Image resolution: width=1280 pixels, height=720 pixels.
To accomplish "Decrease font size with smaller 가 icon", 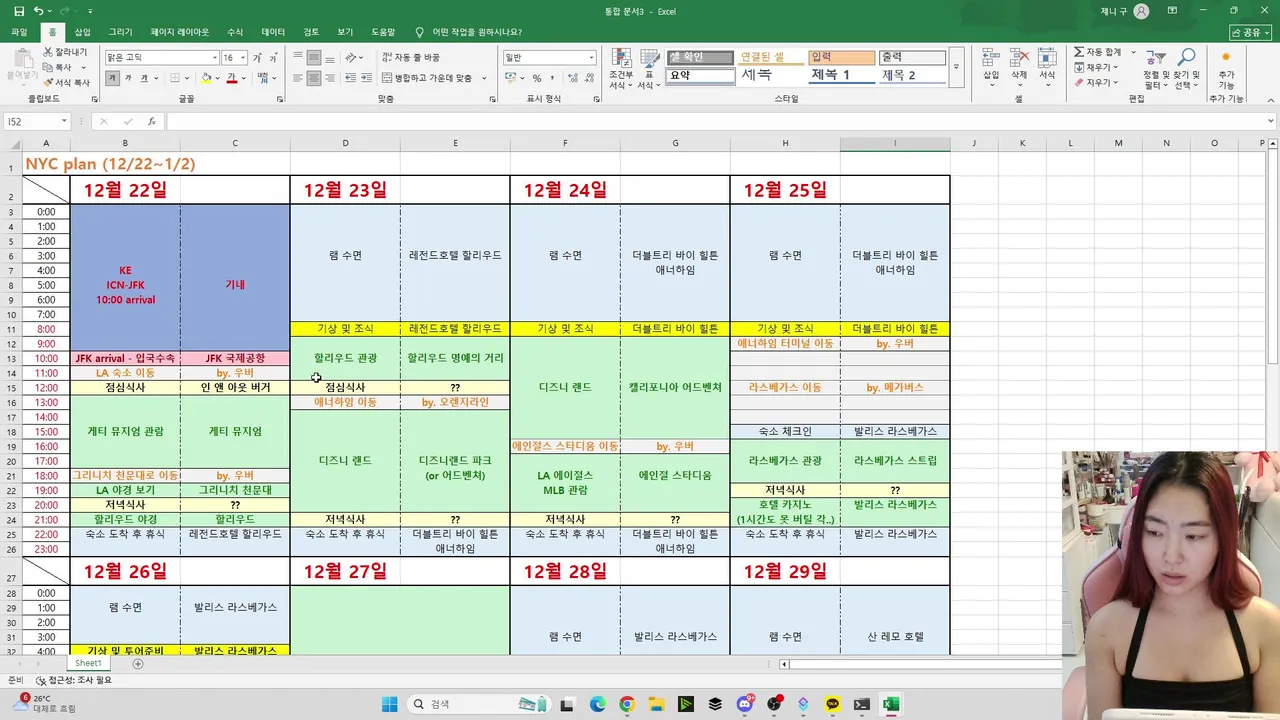I will [272, 58].
